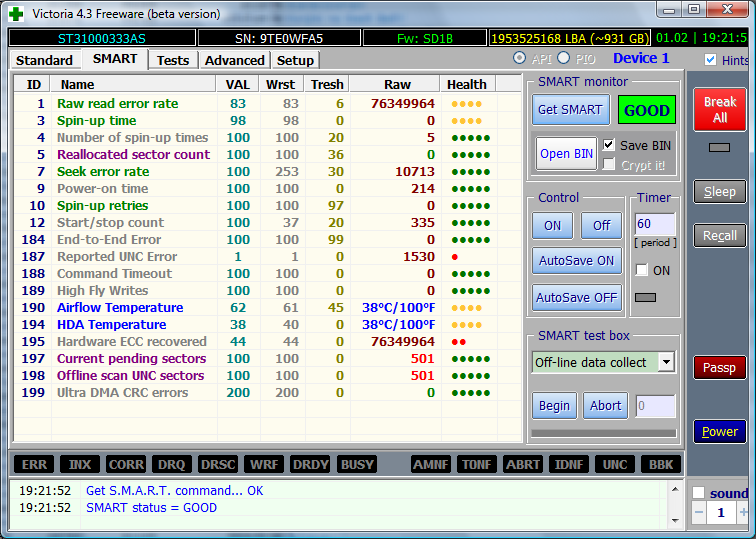Image resolution: width=756 pixels, height=539 pixels.
Task: Select the Ultra DMA CRC errors row
Action: click(x=268, y=392)
